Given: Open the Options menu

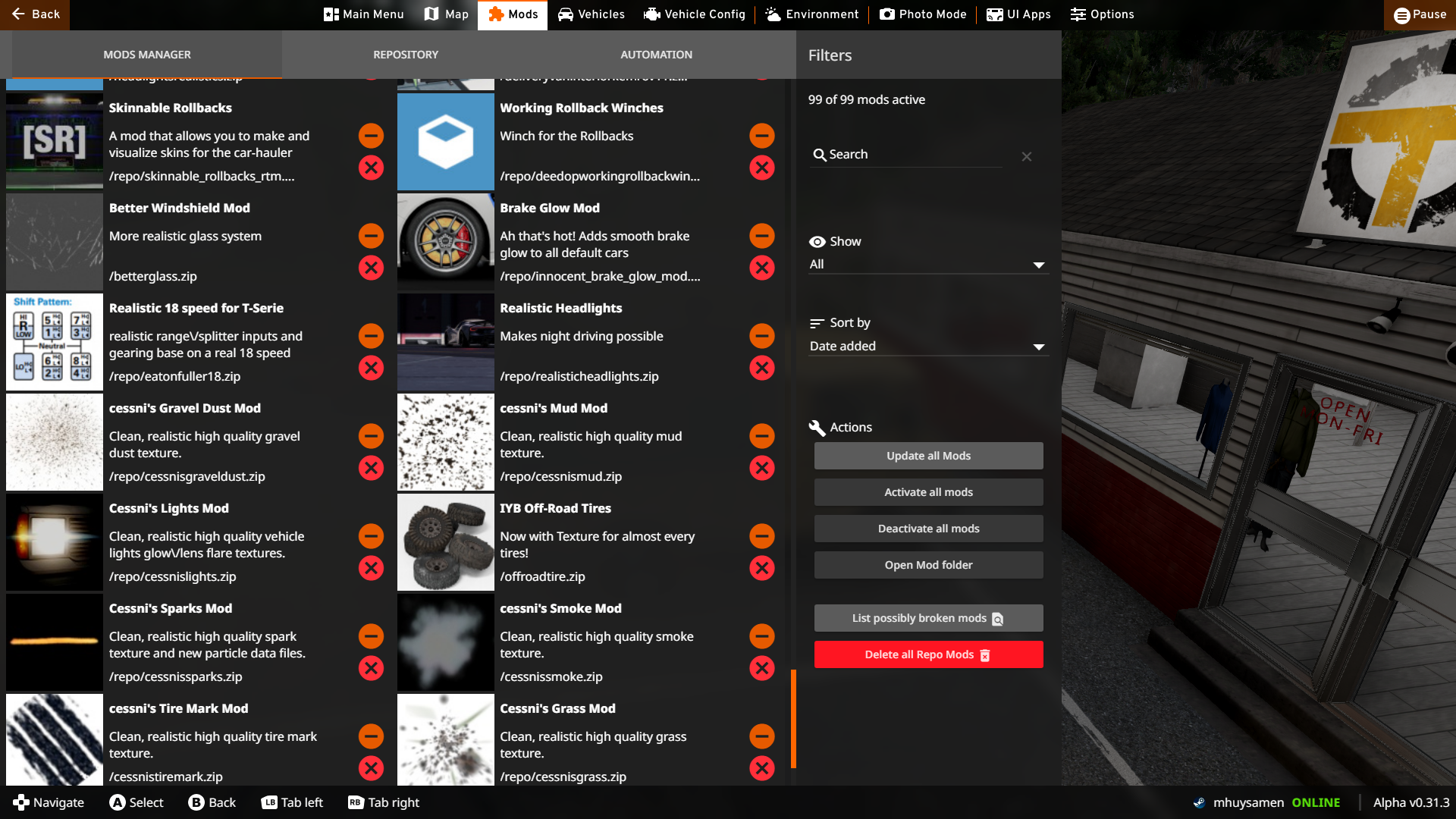Looking at the screenshot, I should point(1102,14).
